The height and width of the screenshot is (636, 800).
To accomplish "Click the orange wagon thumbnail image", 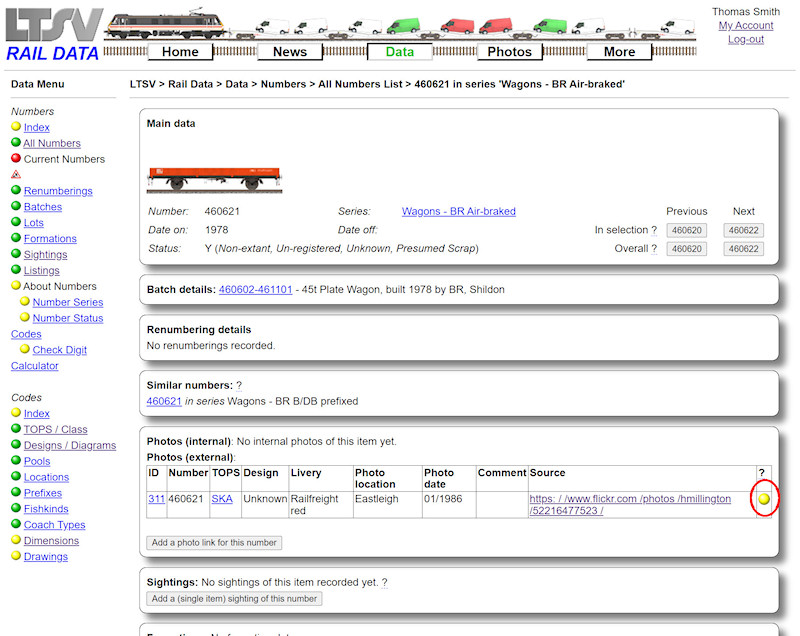I will [214, 179].
